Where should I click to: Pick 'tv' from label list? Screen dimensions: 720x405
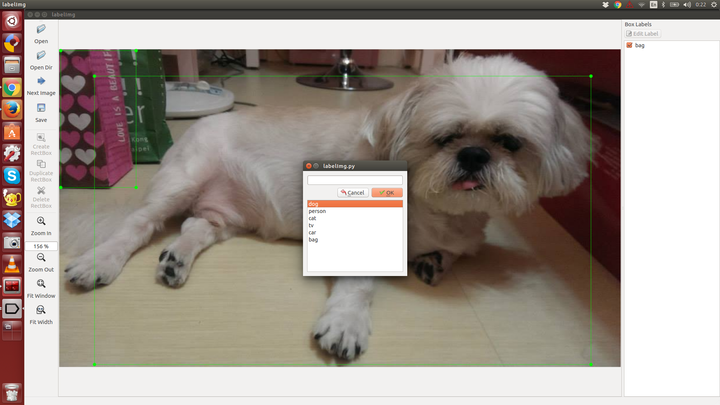pos(311,225)
